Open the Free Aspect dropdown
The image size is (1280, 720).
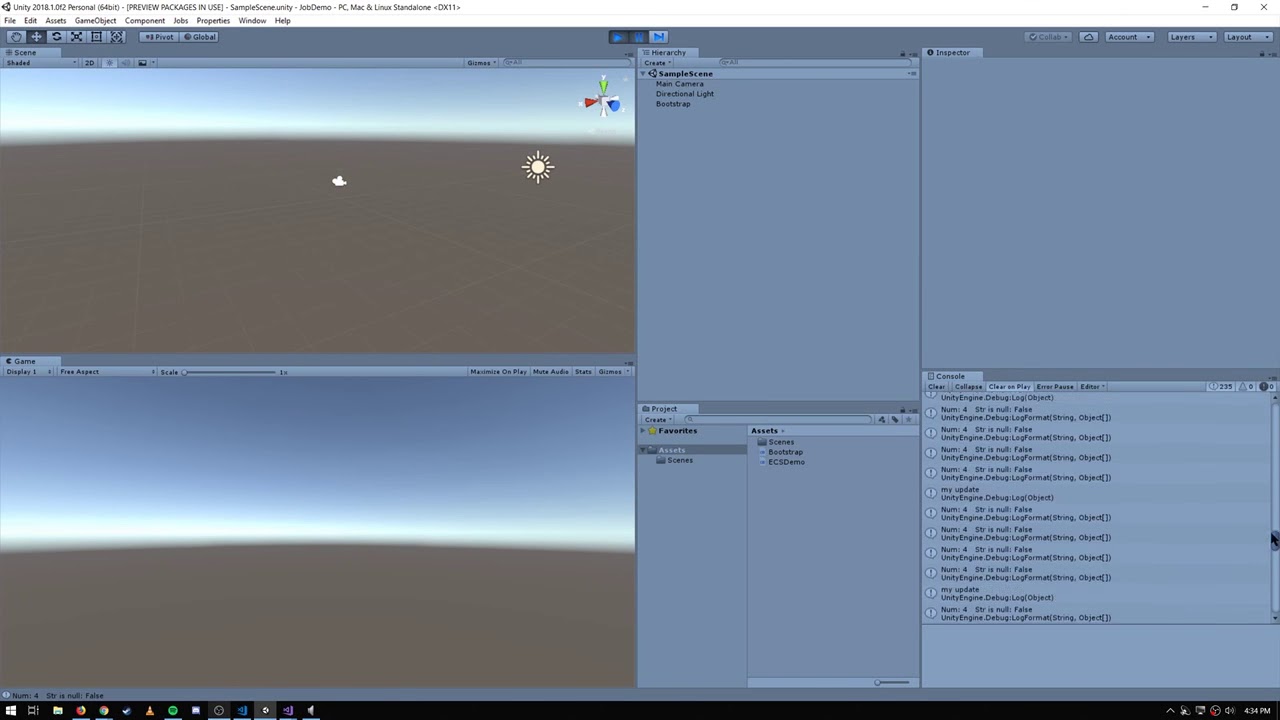tap(107, 372)
